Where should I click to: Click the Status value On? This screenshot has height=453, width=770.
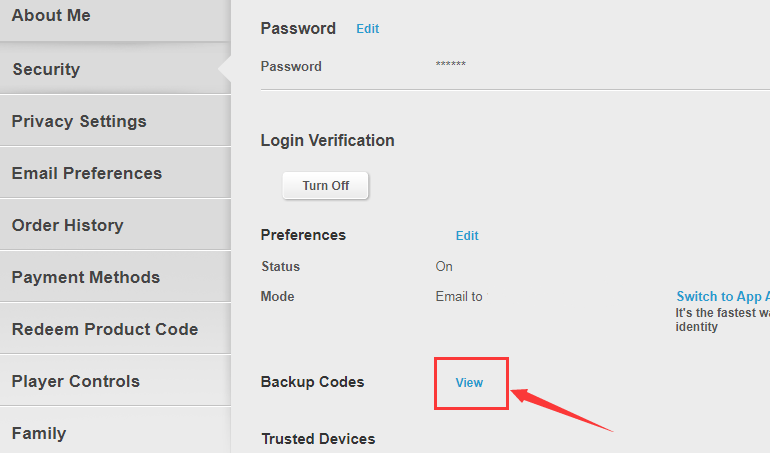click(x=444, y=267)
